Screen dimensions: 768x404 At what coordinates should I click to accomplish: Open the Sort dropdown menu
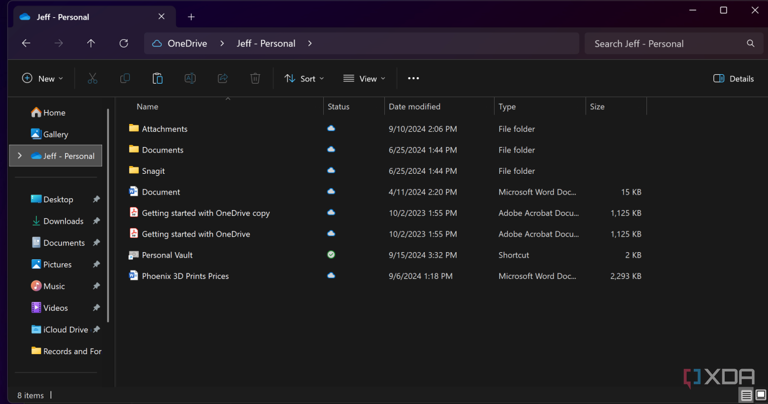coord(304,78)
